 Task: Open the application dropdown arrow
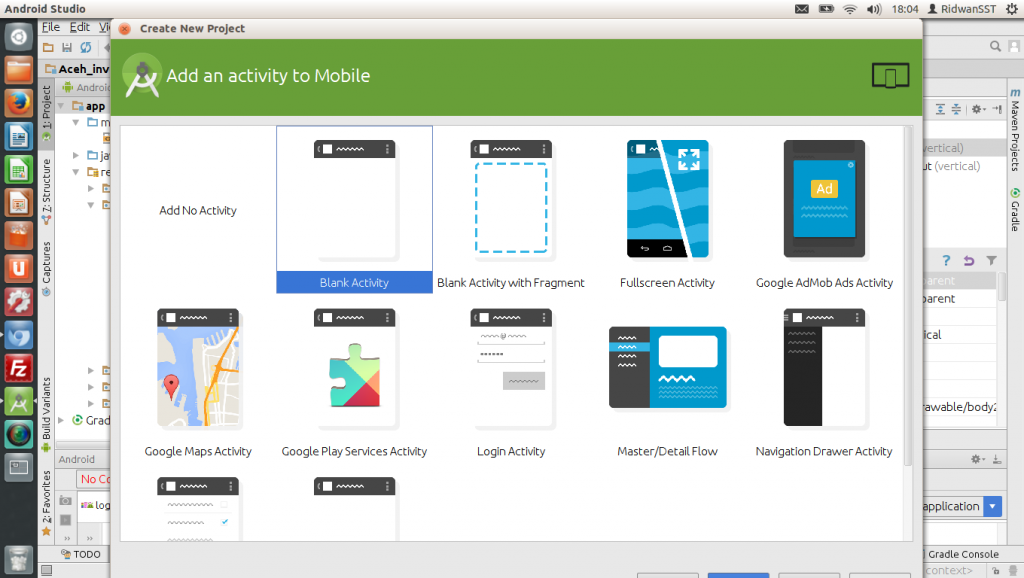coord(993,506)
